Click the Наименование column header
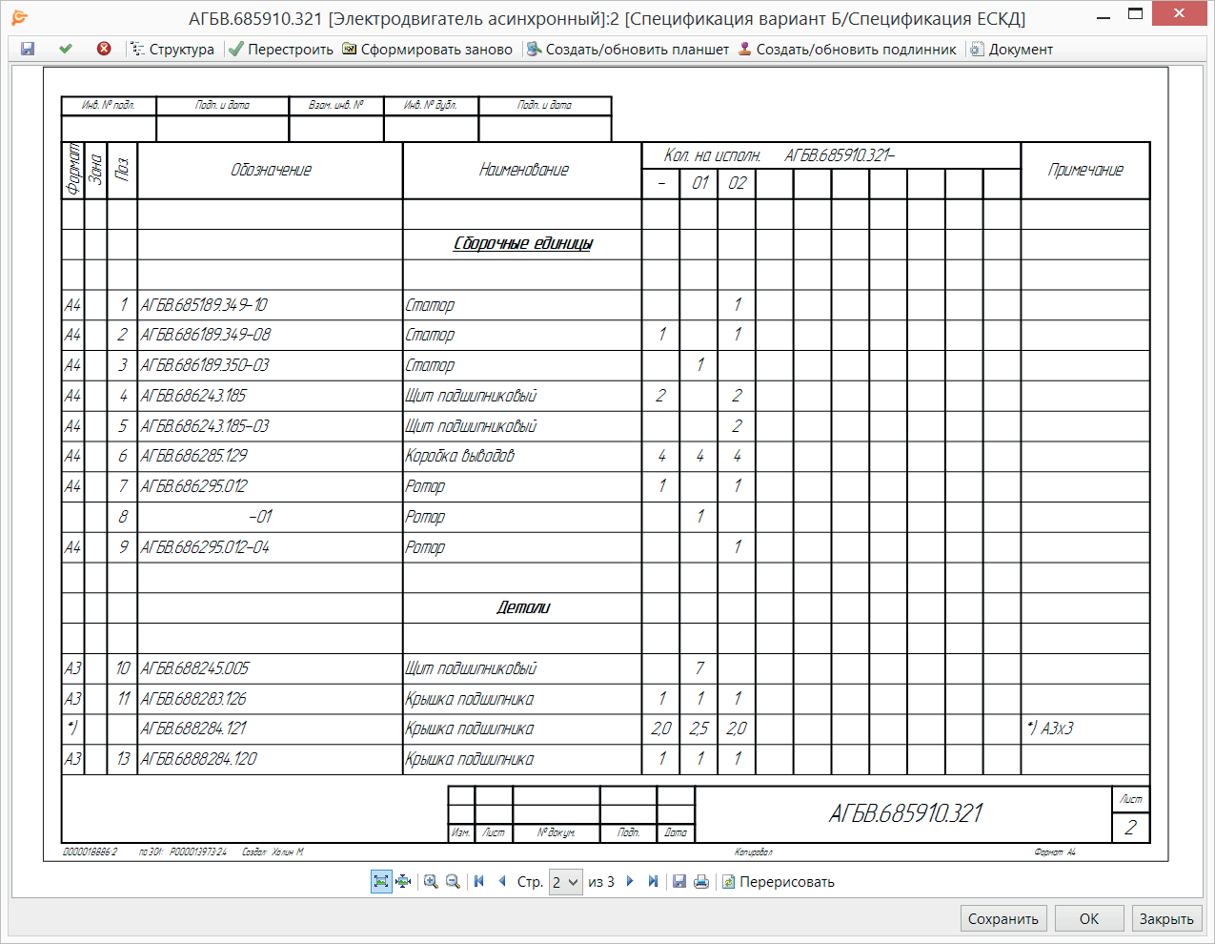The width and height of the screenshot is (1215, 944). [x=522, y=170]
